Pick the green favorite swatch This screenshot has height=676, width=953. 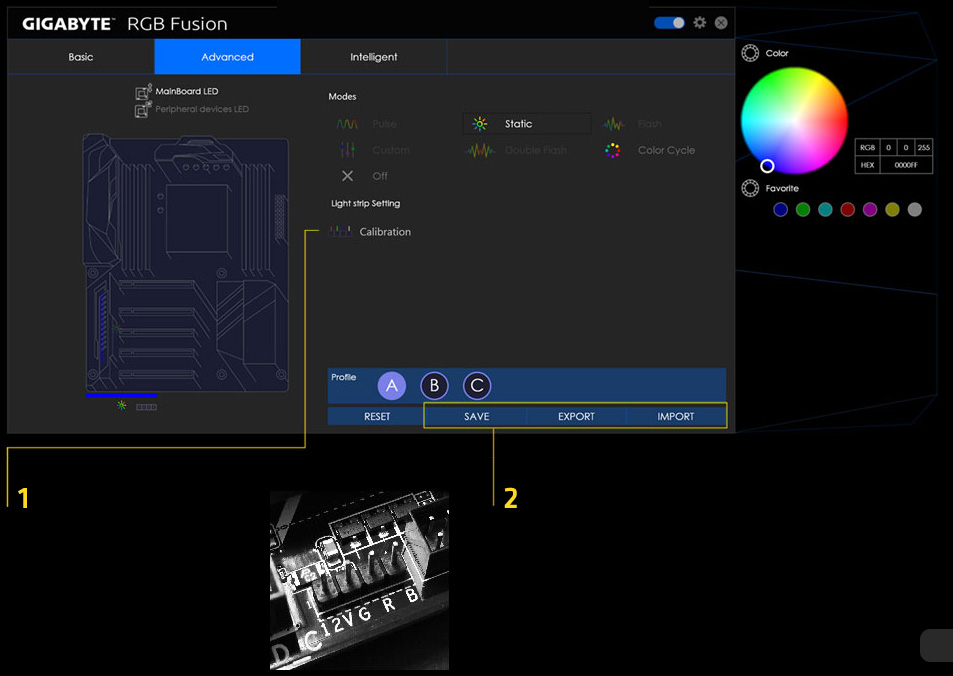pos(803,210)
